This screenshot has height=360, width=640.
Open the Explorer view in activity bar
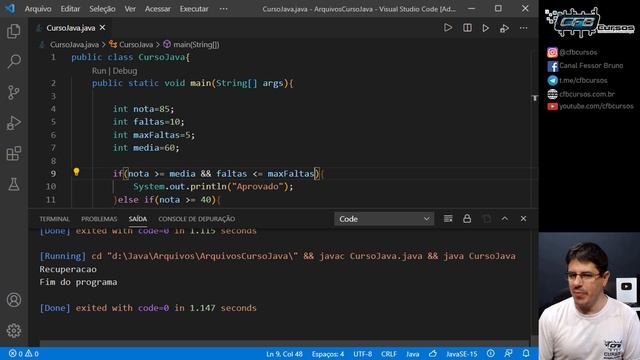point(14,31)
